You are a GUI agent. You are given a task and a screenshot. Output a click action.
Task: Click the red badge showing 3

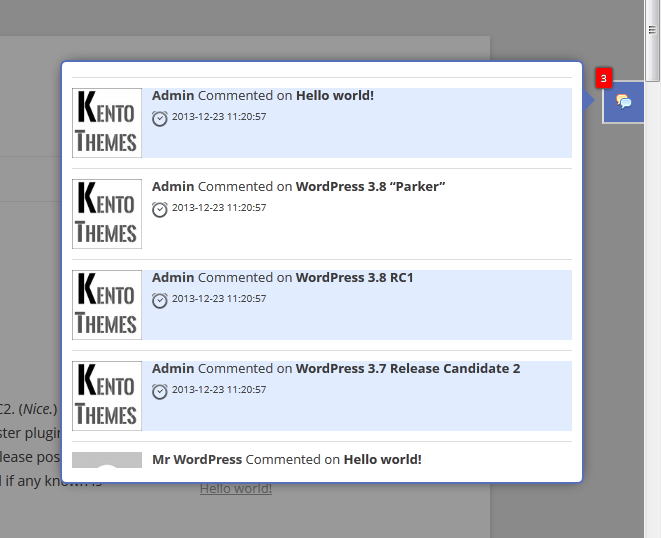604,78
